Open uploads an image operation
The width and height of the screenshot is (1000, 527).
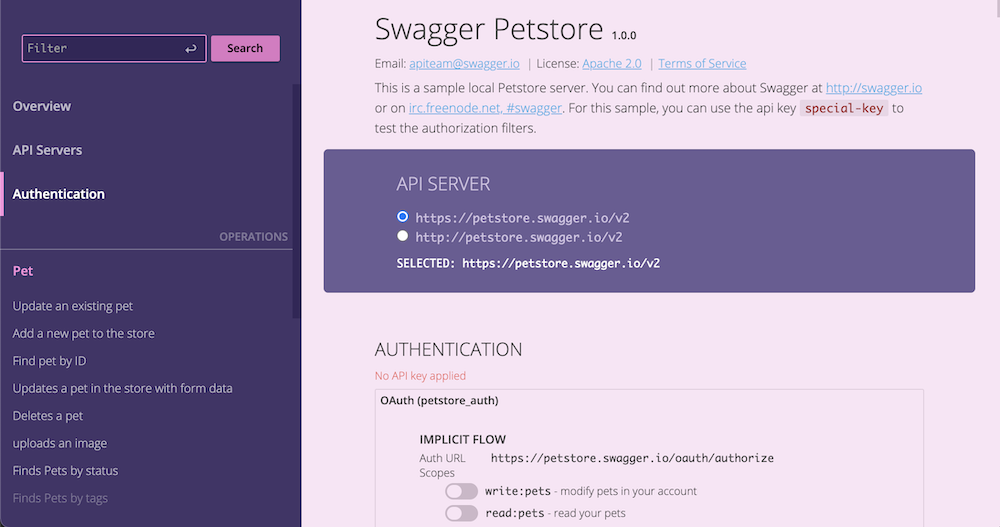pos(60,443)
